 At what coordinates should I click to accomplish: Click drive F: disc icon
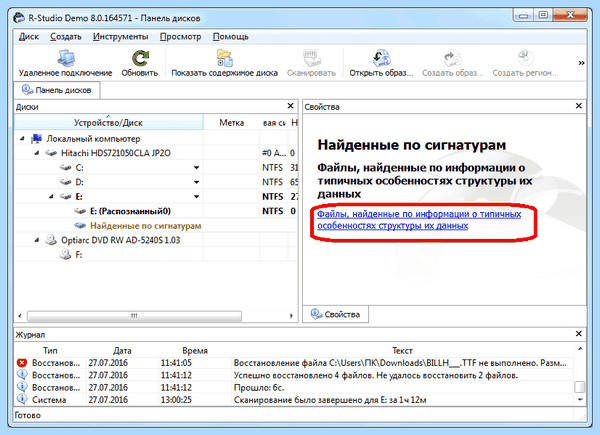[x=65, y=254]
